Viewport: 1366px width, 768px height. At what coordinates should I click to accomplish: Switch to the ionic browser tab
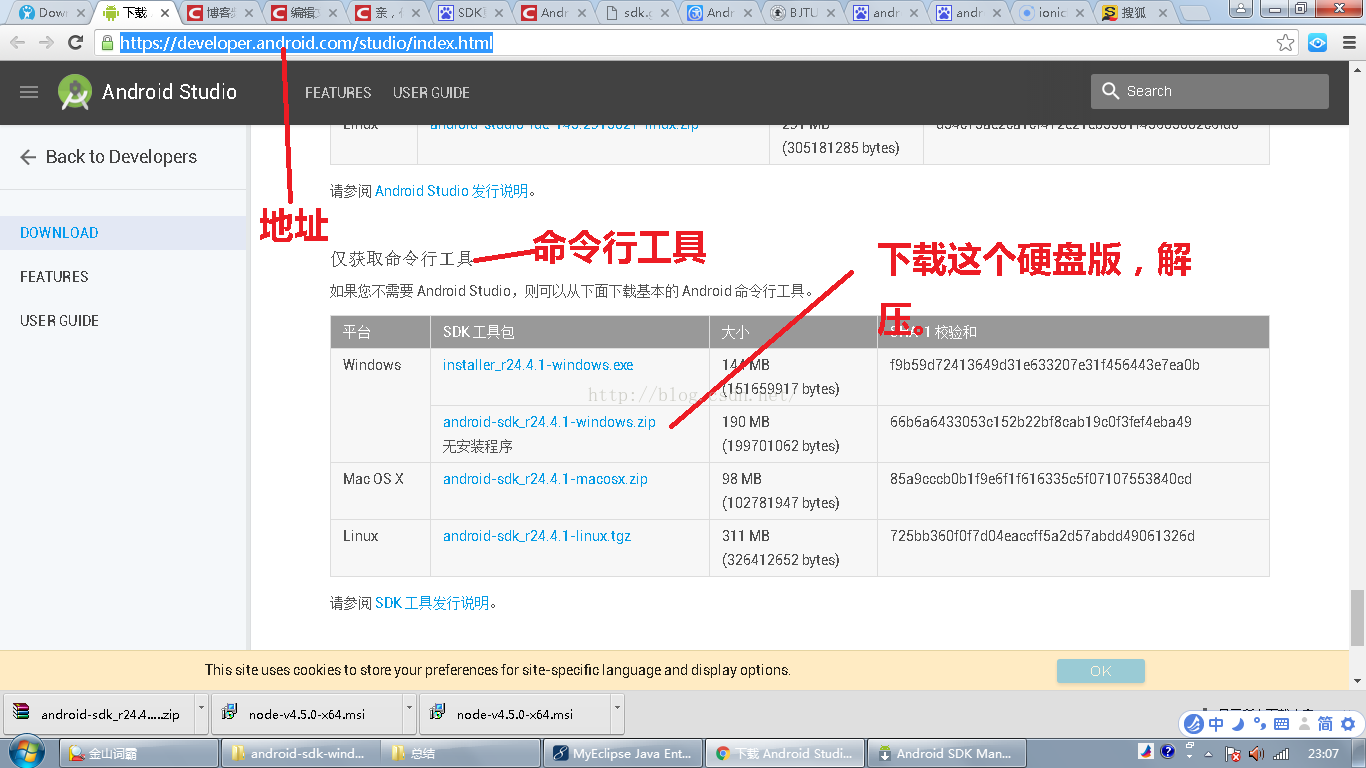[1050, 13]
